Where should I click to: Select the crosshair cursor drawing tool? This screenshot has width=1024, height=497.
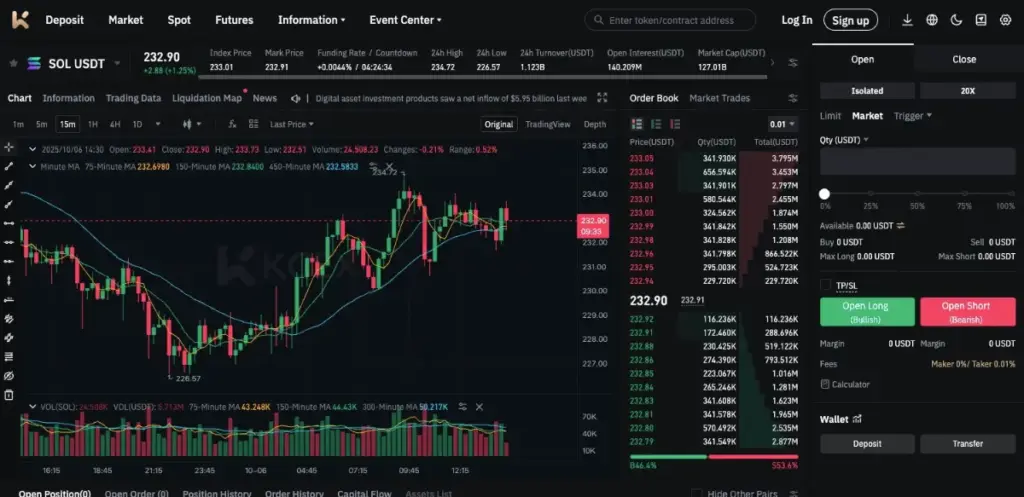click(9, 147)
